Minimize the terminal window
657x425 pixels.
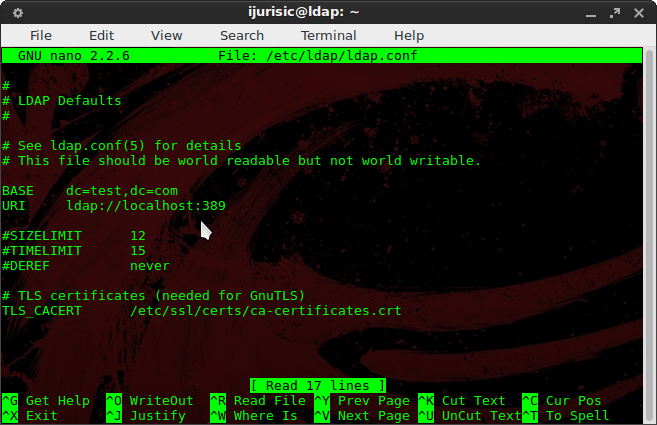point(591,15)
